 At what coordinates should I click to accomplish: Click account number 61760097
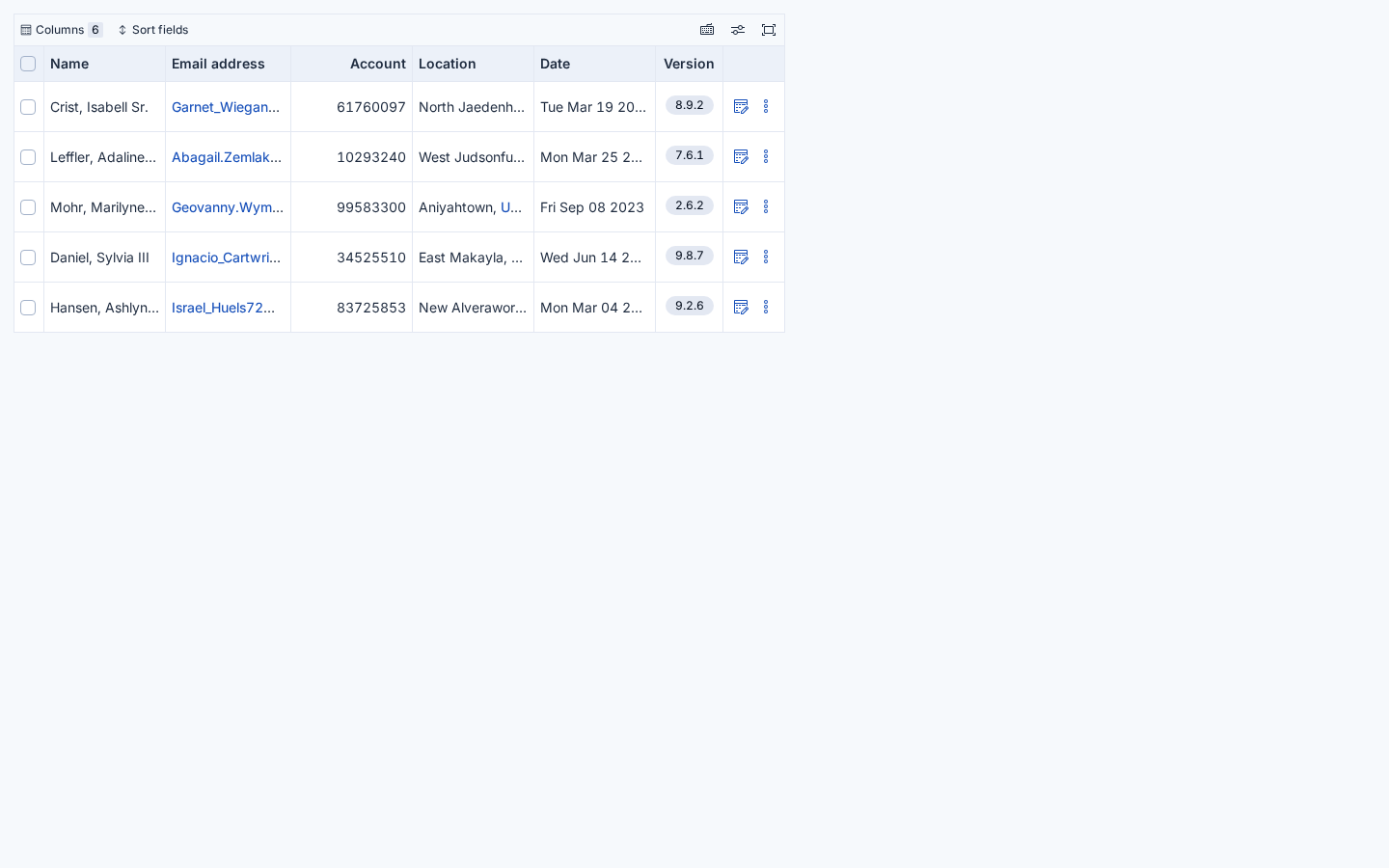click(x=371, y=107)
